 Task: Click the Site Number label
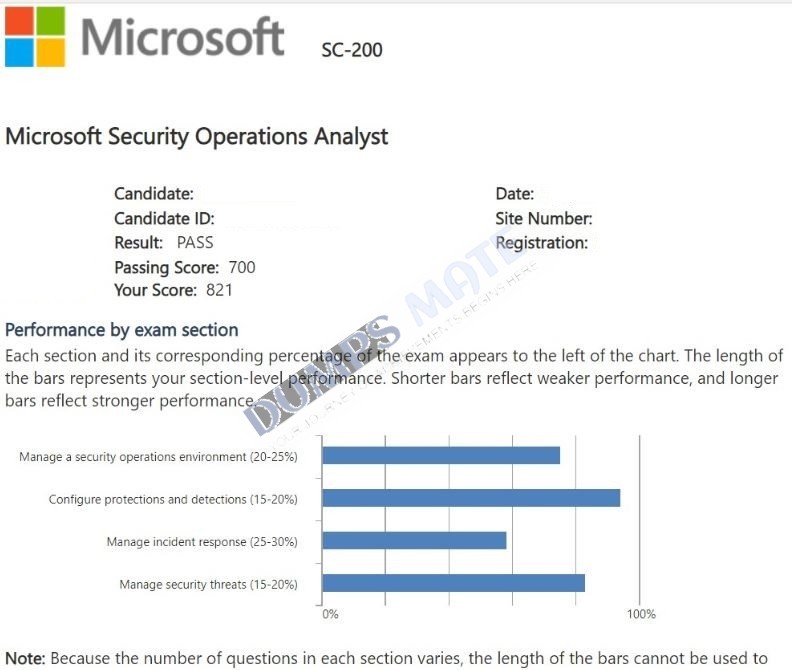pos(543,218)
